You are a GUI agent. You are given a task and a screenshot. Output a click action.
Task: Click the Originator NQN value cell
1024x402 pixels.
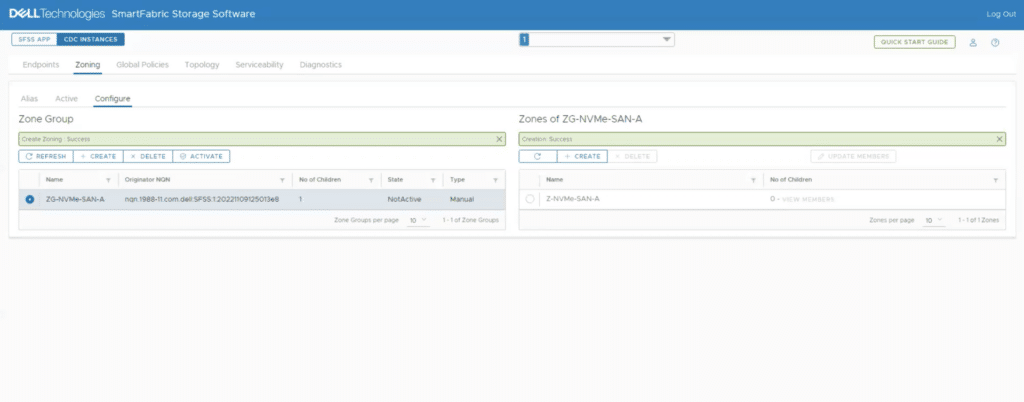[202, 199]
